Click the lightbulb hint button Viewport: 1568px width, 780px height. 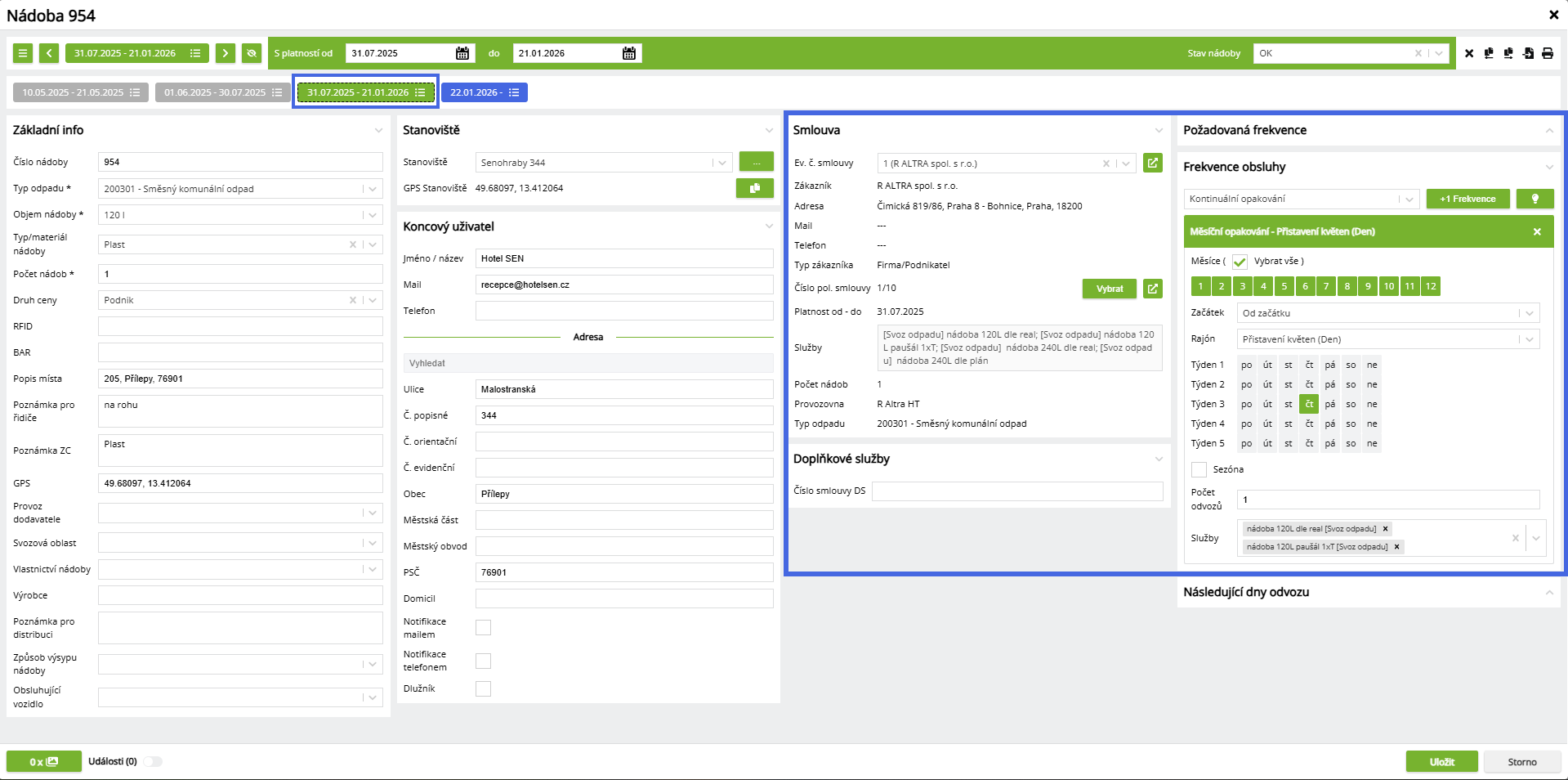point(1535,199)
